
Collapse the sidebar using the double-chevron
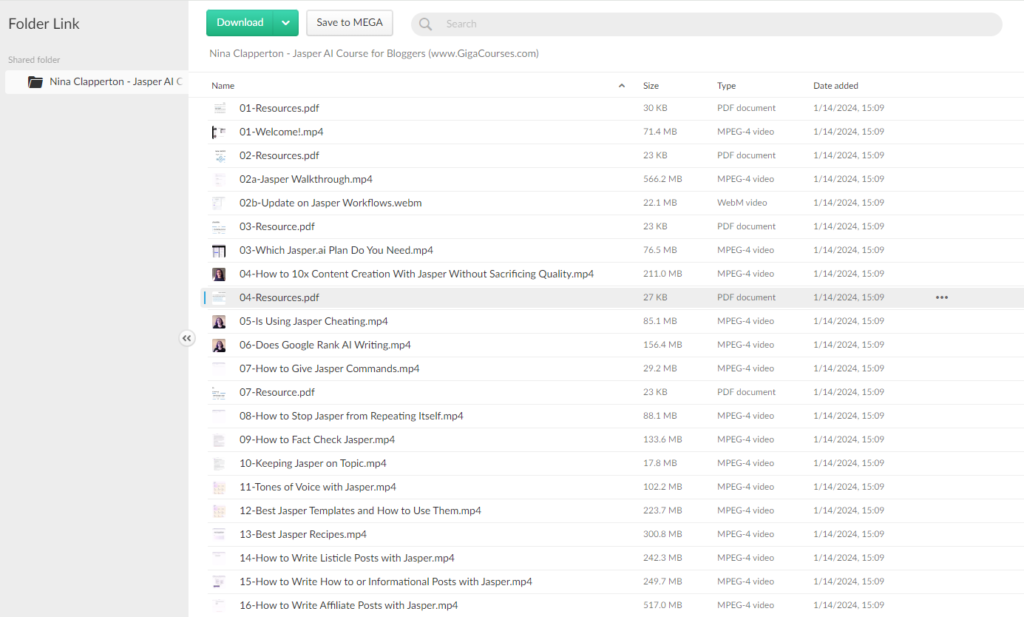(x=187, y=338)
